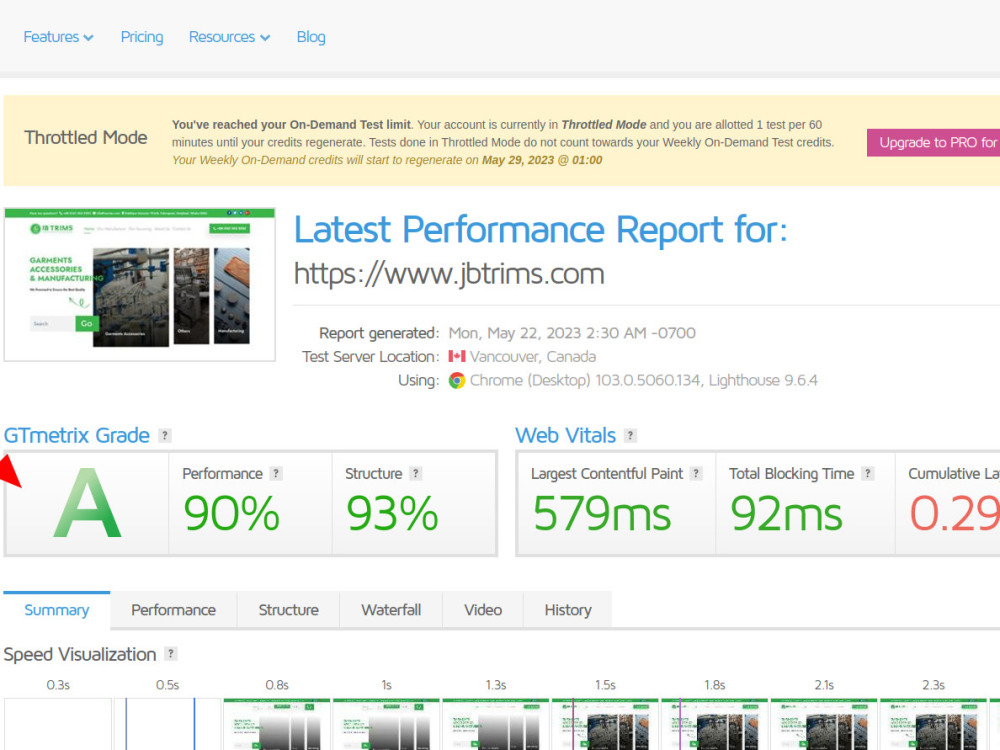Viewport: 1000px width, 750px height.
Task: Click the May 29, 2023 @ 01:00 regenerate date
Action: (x=542, y=160)
